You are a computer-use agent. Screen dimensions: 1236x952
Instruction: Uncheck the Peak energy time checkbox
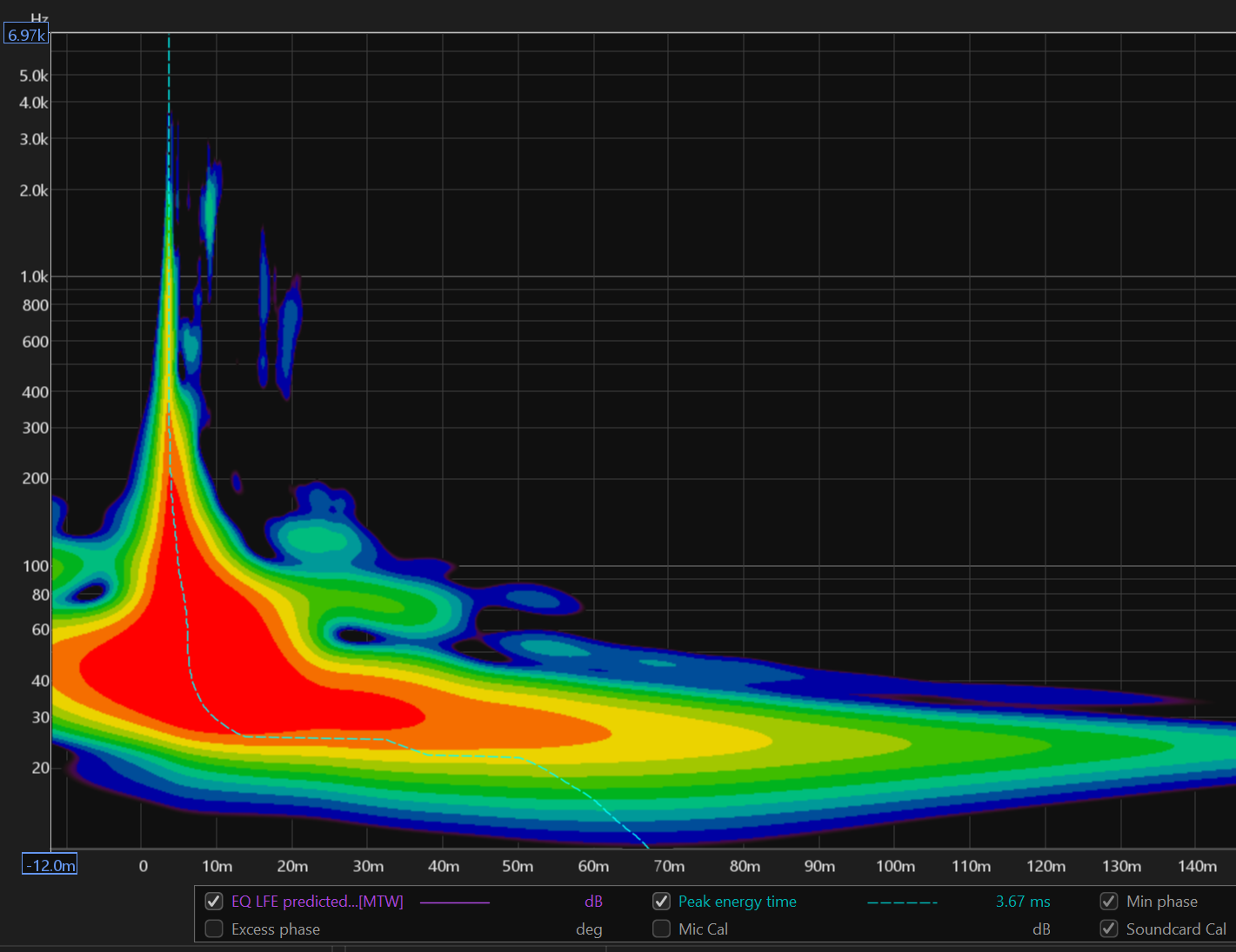click(x=661, y=902)
